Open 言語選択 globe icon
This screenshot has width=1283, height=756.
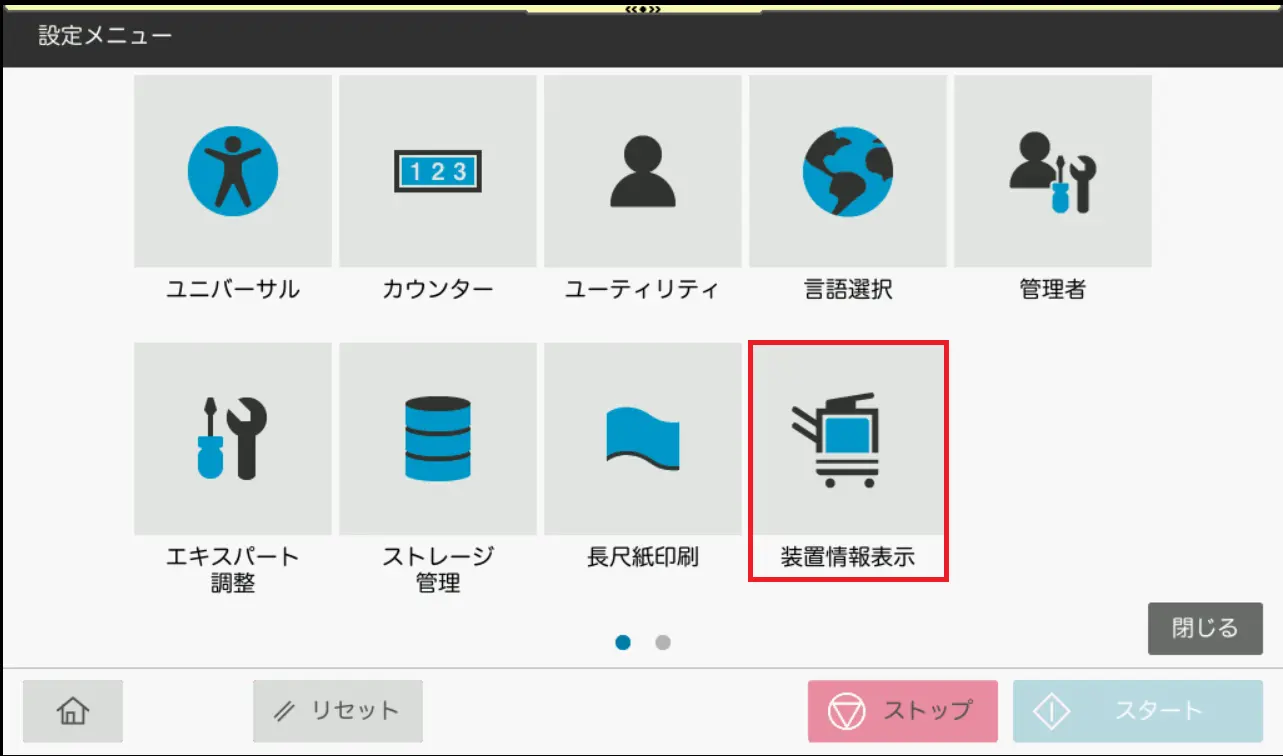click(x=848, y=171)
